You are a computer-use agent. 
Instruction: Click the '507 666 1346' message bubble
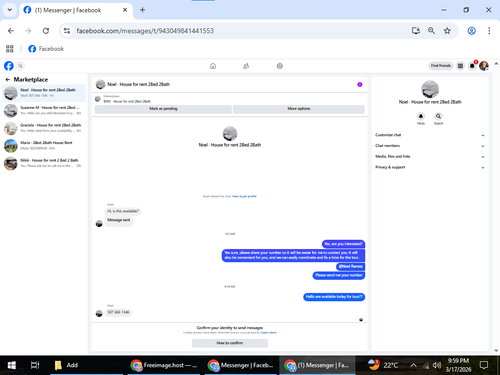118,312
